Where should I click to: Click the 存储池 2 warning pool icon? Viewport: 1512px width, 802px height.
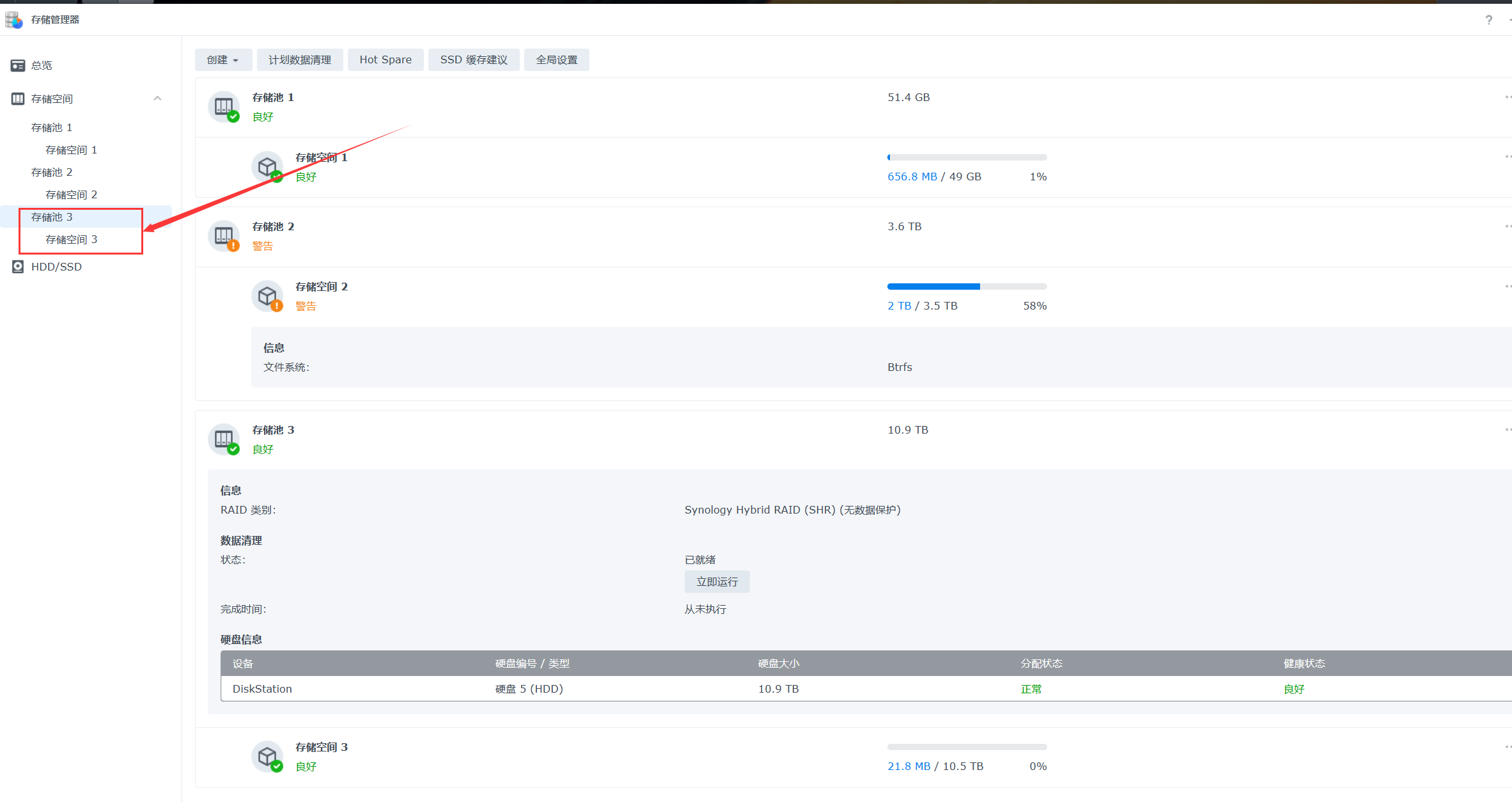point(224,236)
